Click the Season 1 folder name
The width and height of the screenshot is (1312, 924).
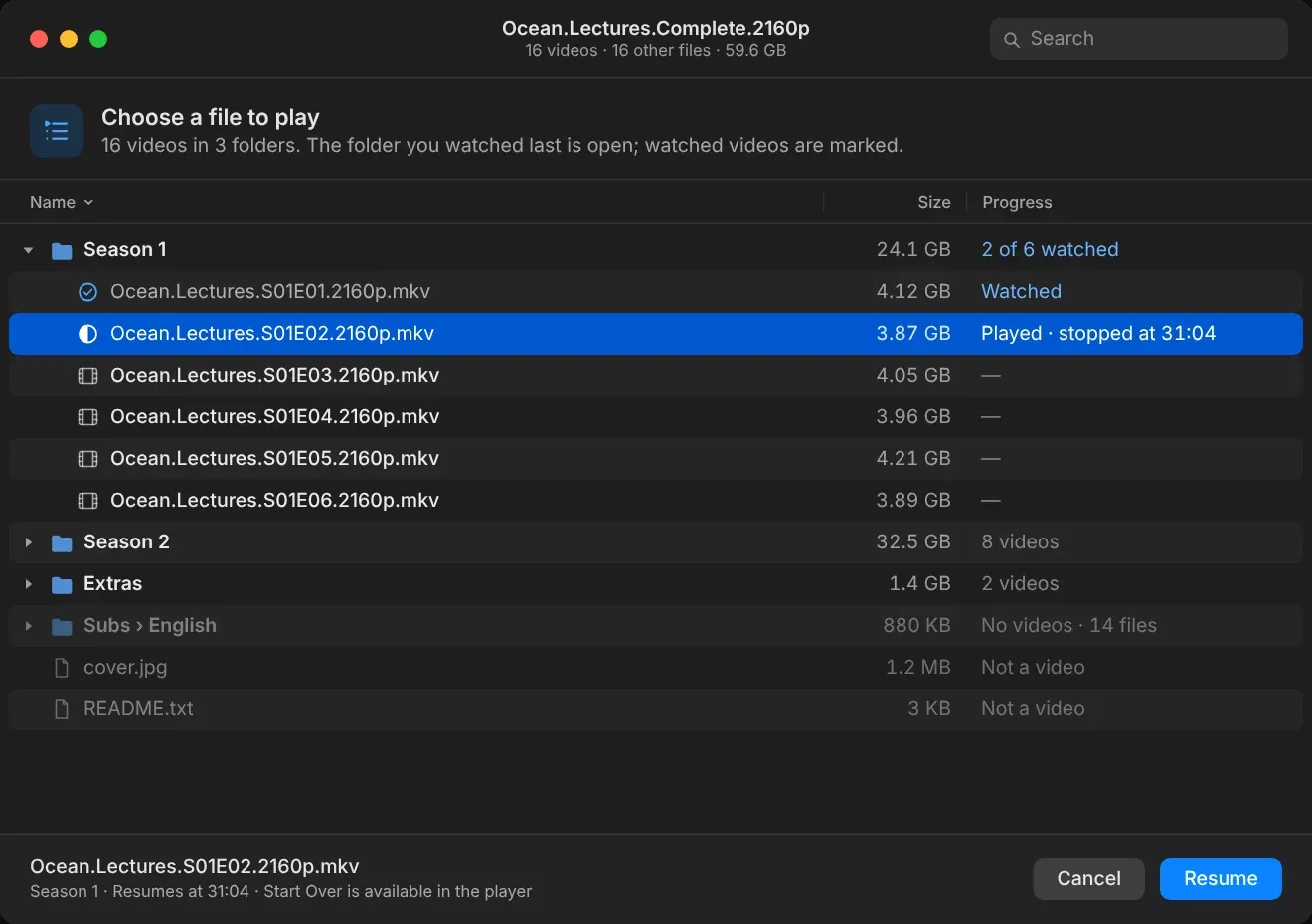(125, 250)
